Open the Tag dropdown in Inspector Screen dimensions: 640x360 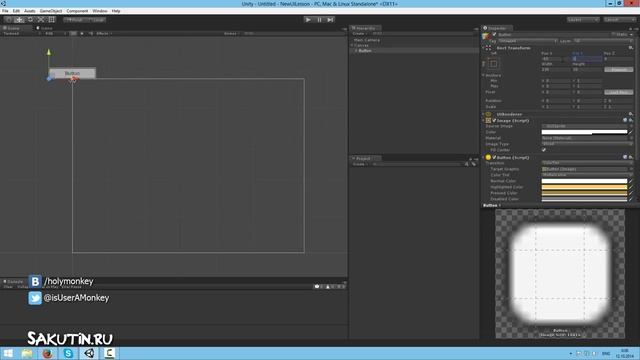coord(527,41)
